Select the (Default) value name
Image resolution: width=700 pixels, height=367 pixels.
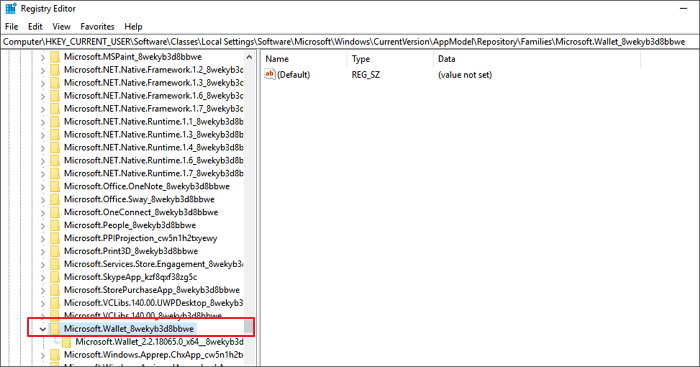[x=293, y=75]
